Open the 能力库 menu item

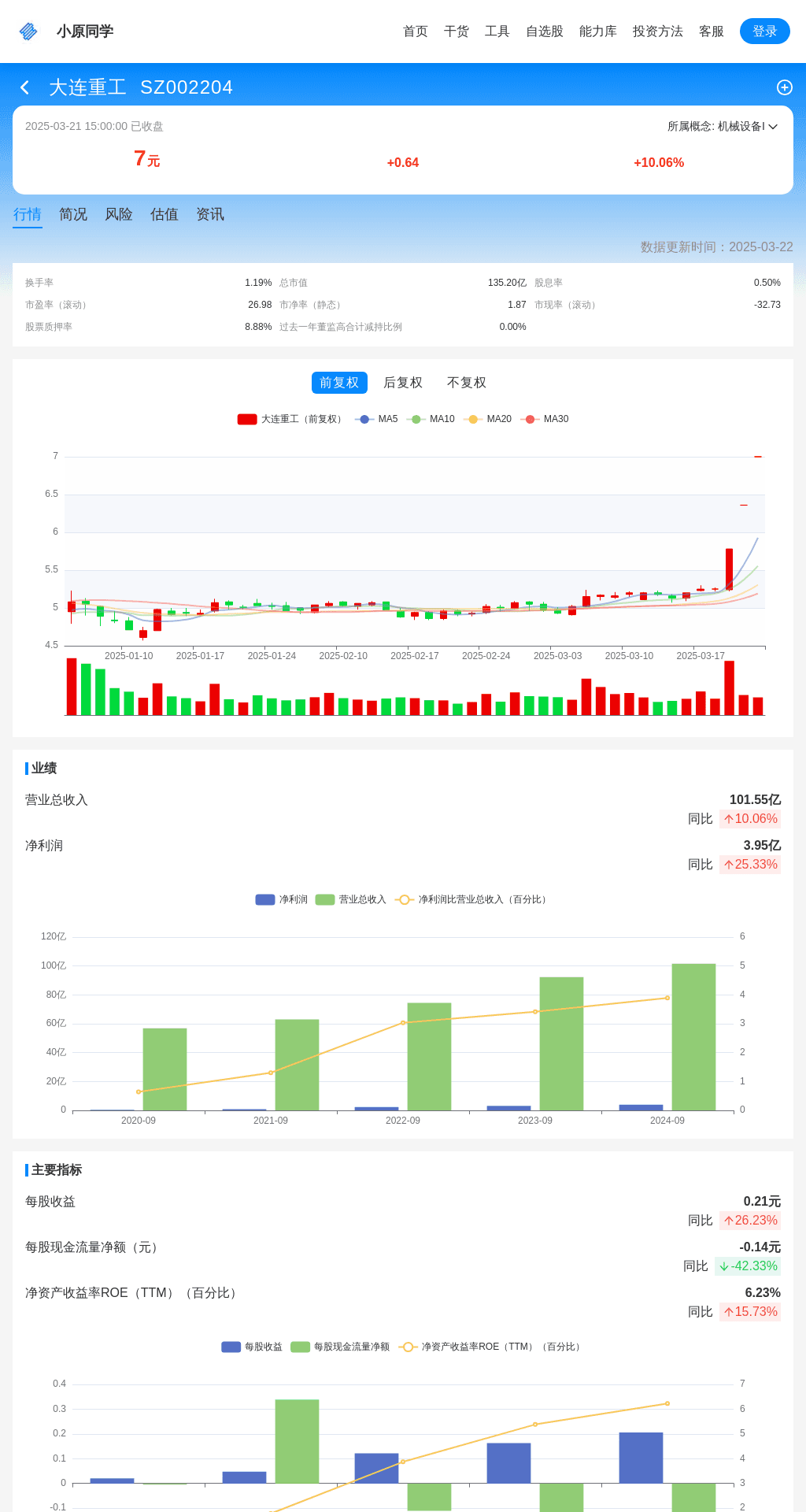tap(598, 31)
